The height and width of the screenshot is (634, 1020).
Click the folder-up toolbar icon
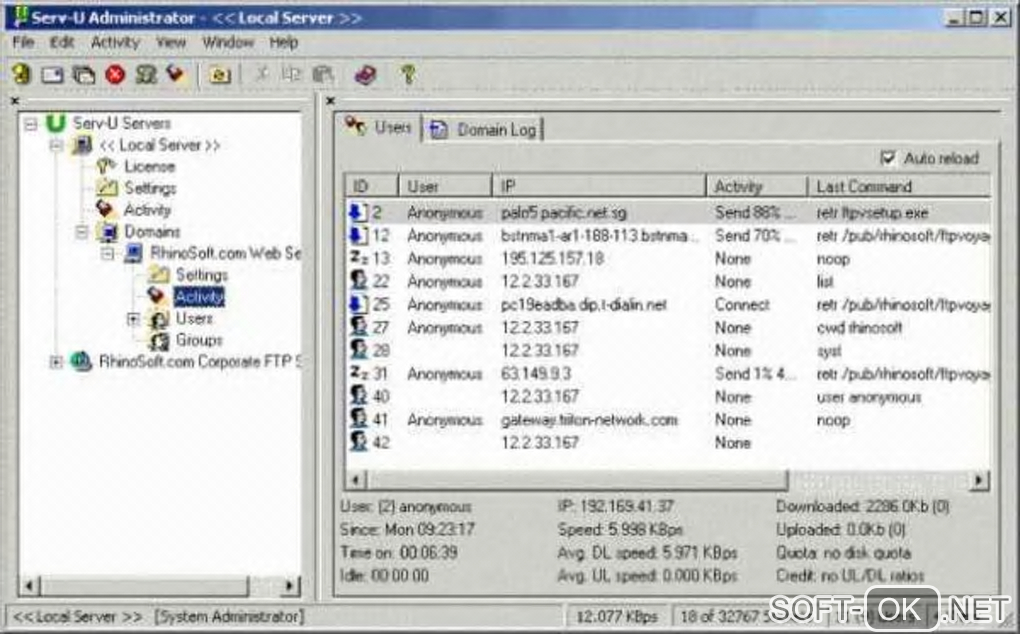[220, 75]
